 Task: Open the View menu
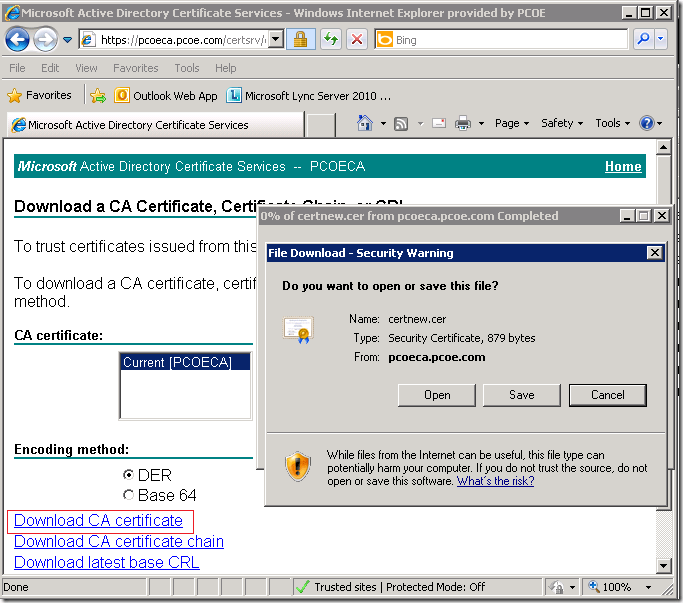pyautogui.click(x=86, y=68)
